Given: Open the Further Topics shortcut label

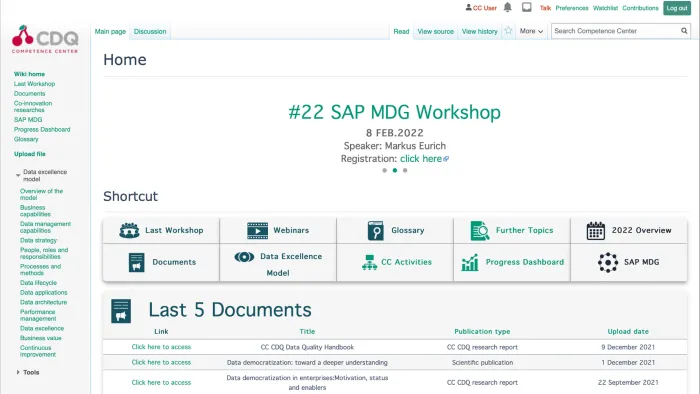Looking at the screenshot, I should [525, 230].
